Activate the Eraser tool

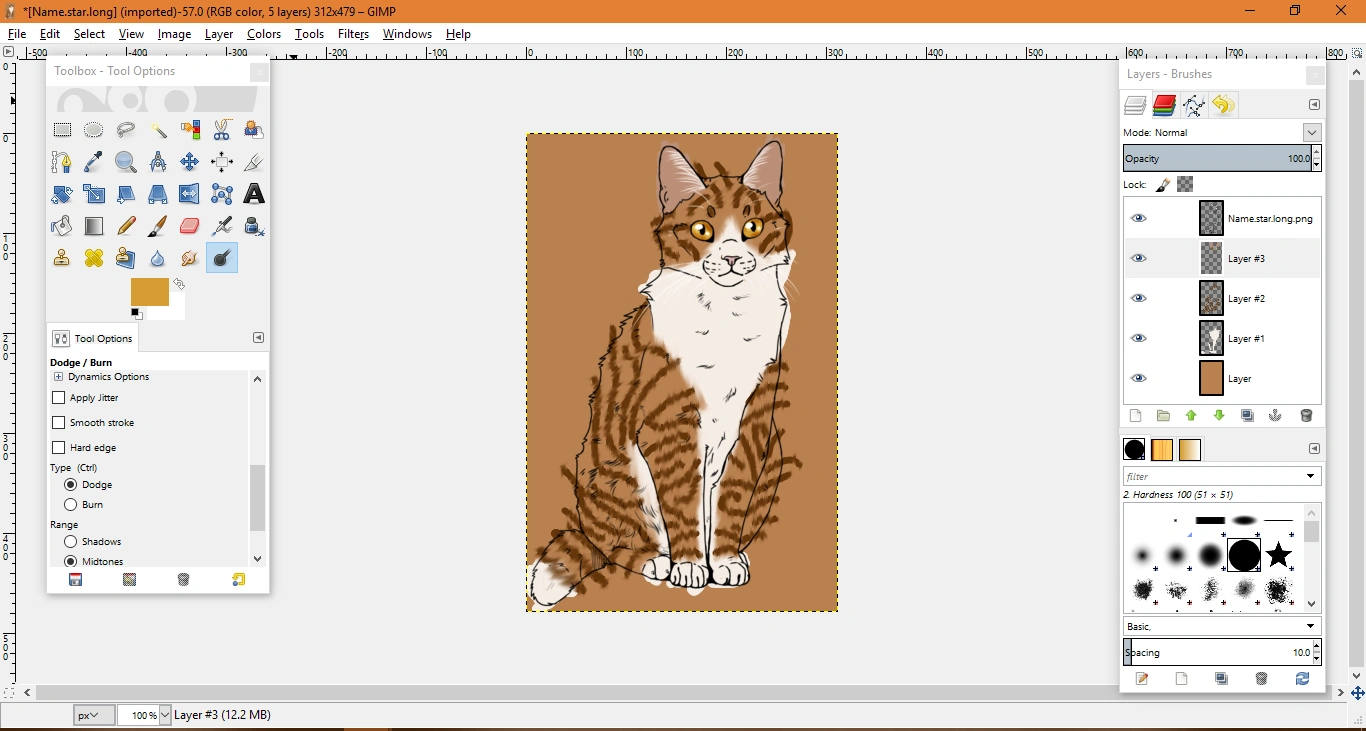(190, 226)
